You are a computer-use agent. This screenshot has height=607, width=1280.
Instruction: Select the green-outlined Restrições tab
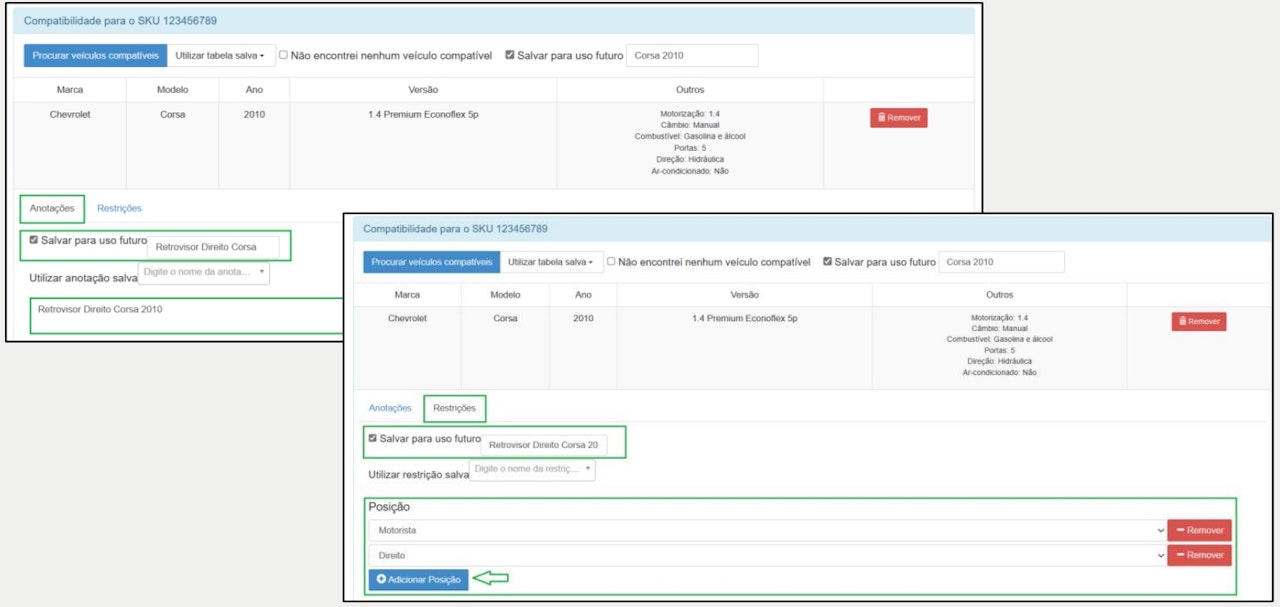click(x=454, y=408)
